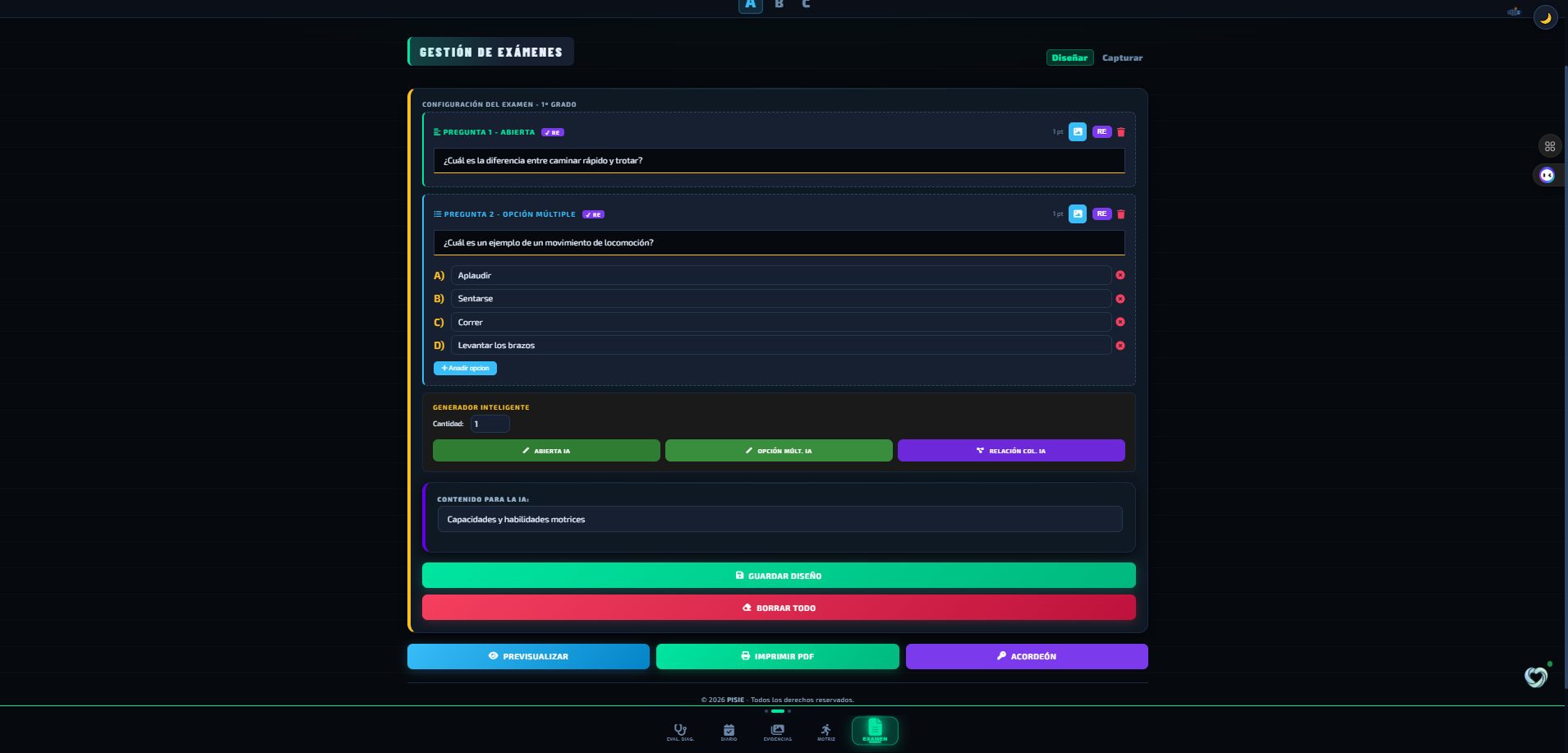1568x753 pixels.
Task: Edit the 'Contenido para la IA' field
Action: point(780,519)
